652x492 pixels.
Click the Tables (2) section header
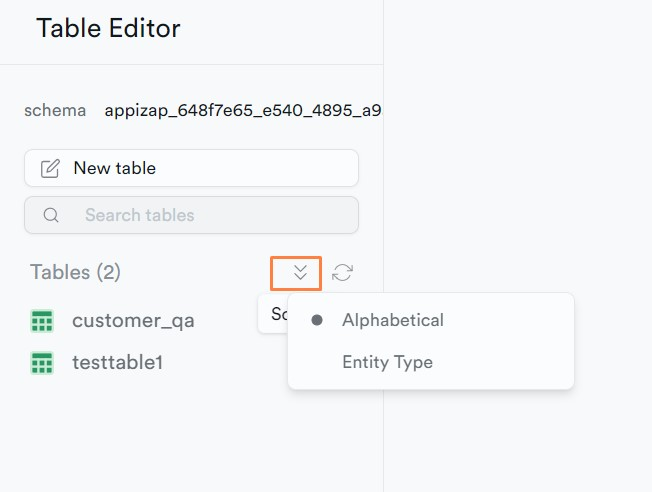pyautogui.click(x=75, y=272)
